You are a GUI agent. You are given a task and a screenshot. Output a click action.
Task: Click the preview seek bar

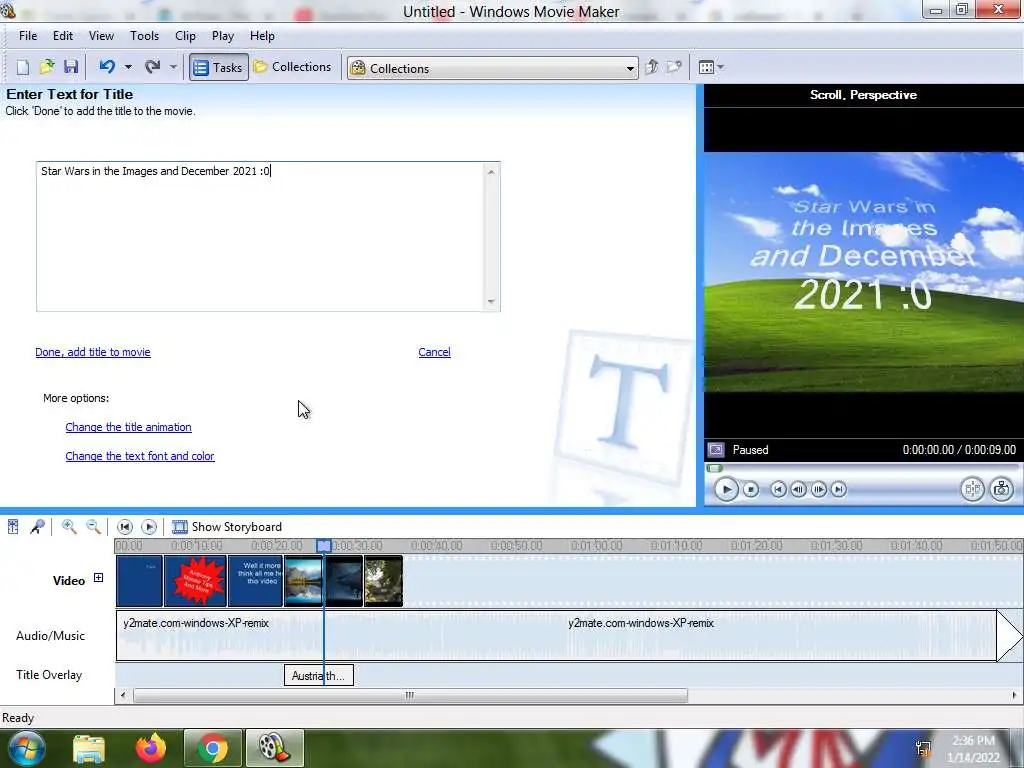click(x=862, y=468)
